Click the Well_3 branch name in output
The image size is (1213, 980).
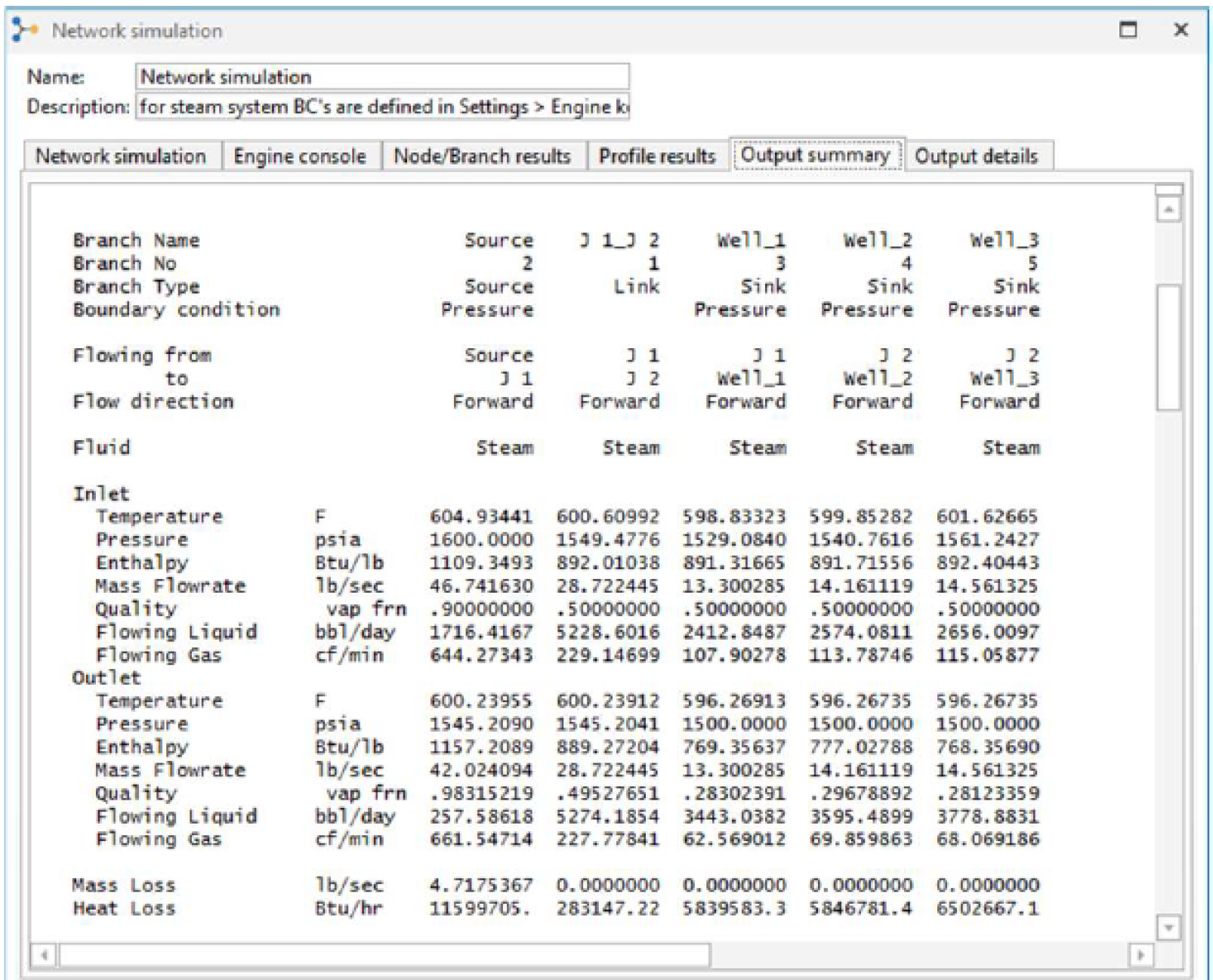(x=1004, y=240)
